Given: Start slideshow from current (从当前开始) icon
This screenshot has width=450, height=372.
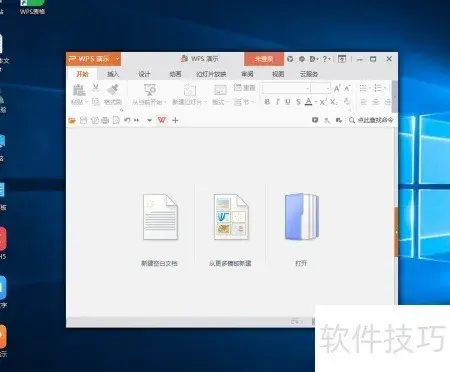Looking at the screenshot, I should point(149,90).
